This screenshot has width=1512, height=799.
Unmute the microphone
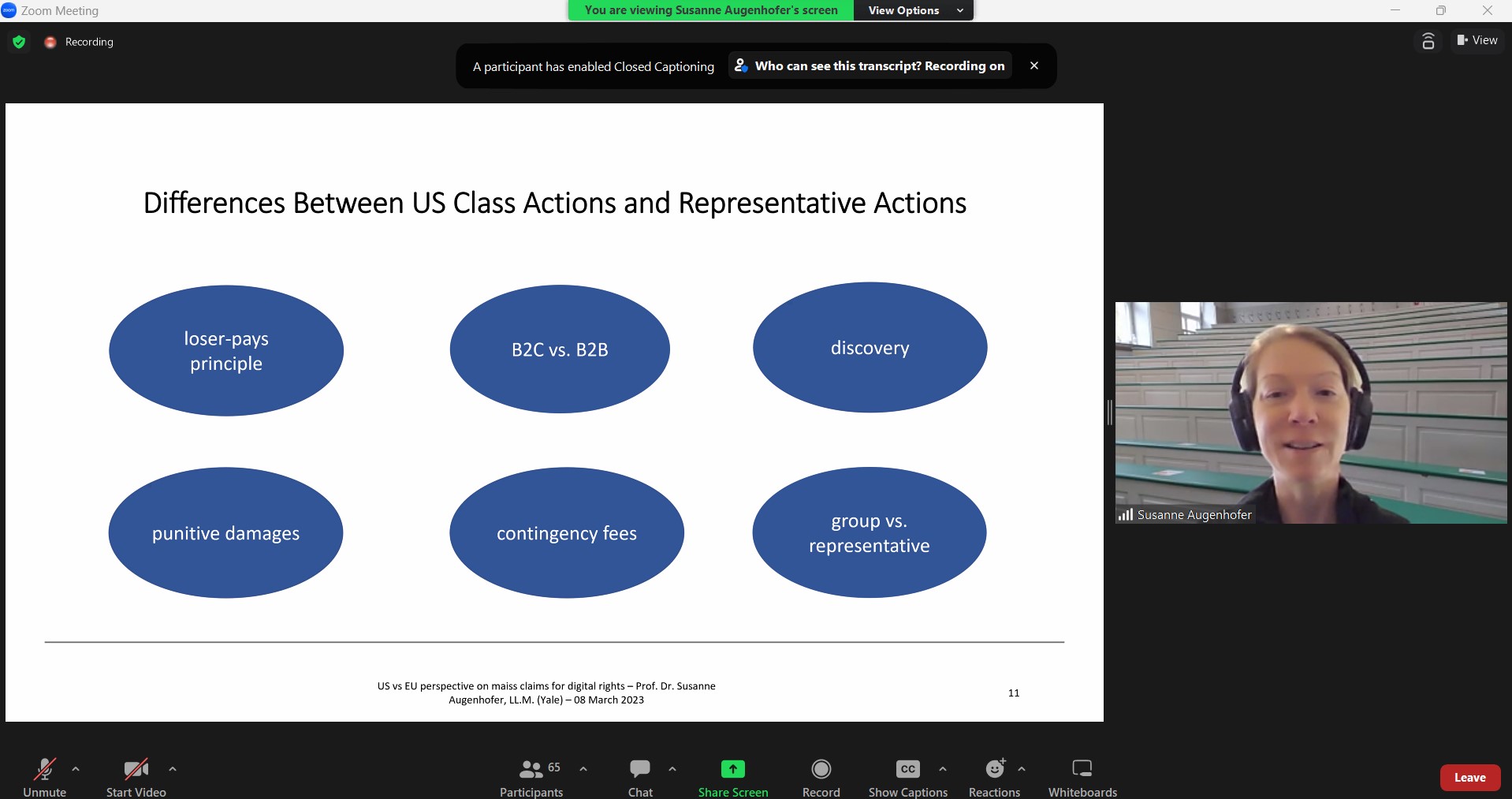pos(45,777)
